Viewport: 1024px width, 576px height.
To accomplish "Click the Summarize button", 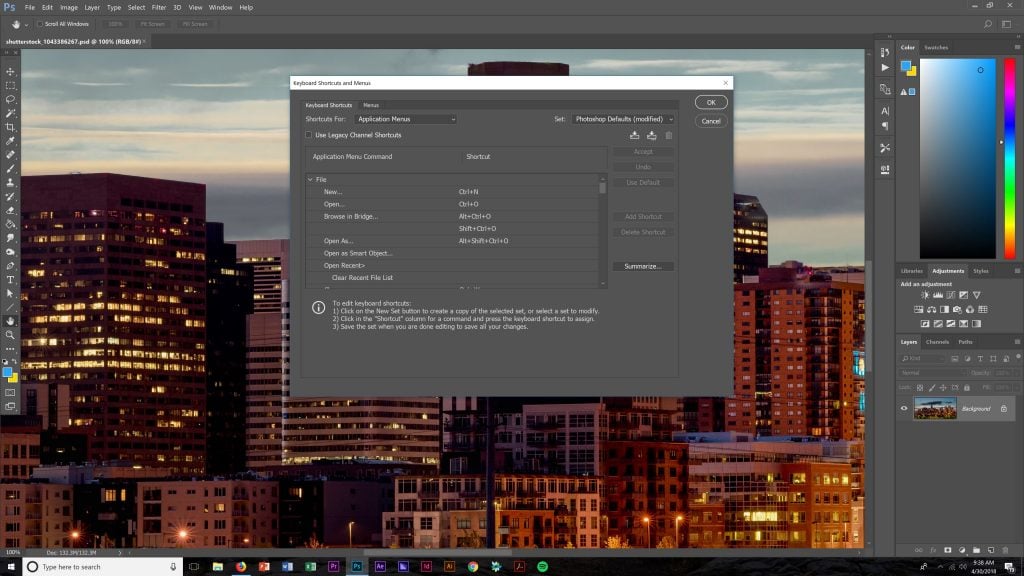I will (643, 266).
